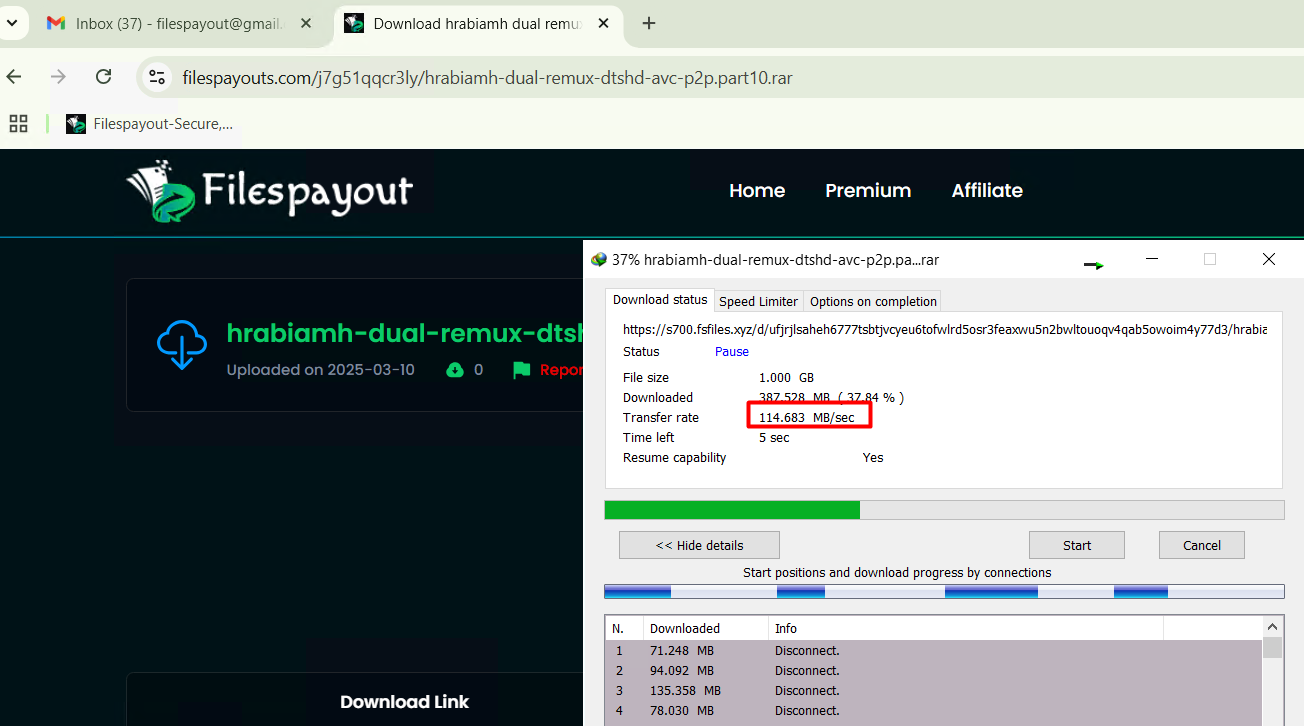Expand the tab search dropdown
The image size is (1304, 726).
[x=12, y=23]
